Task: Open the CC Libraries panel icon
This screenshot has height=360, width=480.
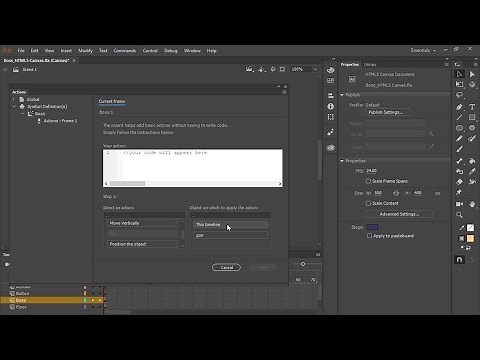Action: (x=330, y=147)
